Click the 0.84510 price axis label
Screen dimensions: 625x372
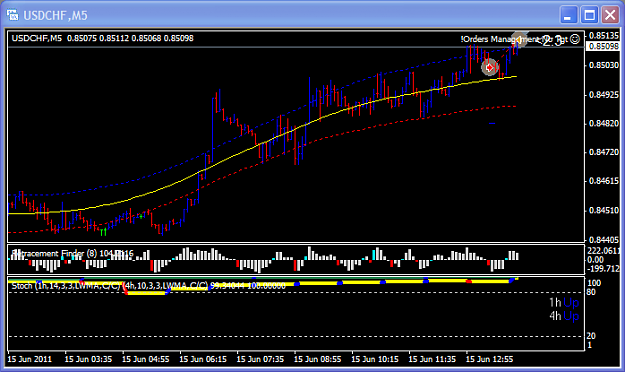(604, 211)
